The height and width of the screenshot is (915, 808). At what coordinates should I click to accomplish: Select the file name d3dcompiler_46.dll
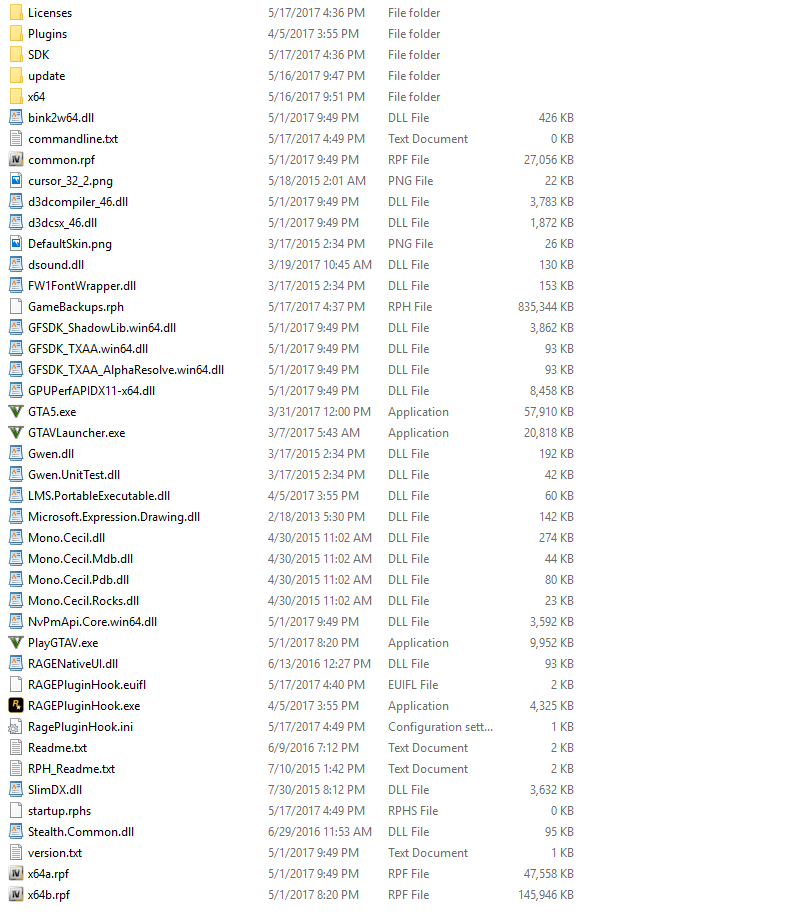[78, 202]
